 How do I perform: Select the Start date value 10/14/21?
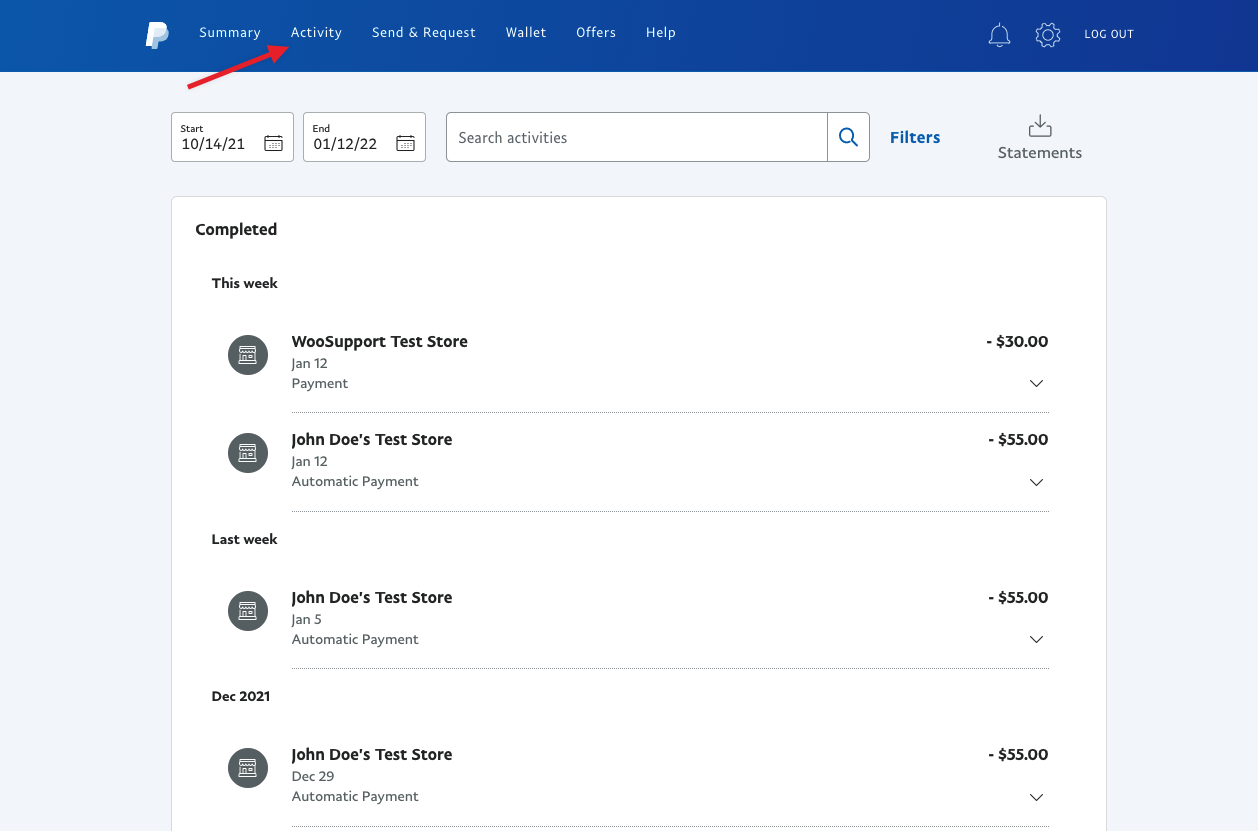click(x=214, y=144)
